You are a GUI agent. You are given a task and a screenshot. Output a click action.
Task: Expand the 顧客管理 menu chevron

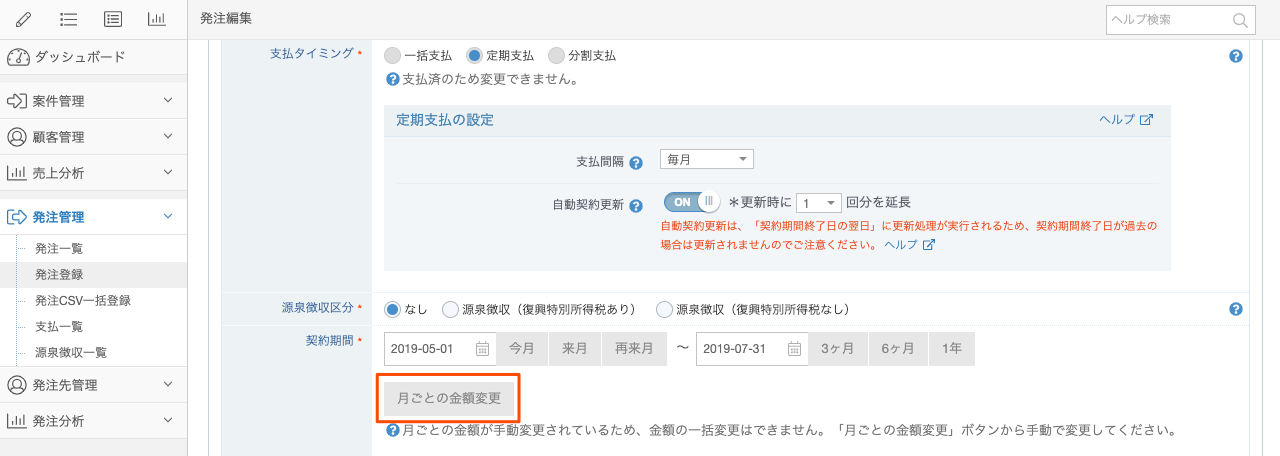tap(168, 136)
